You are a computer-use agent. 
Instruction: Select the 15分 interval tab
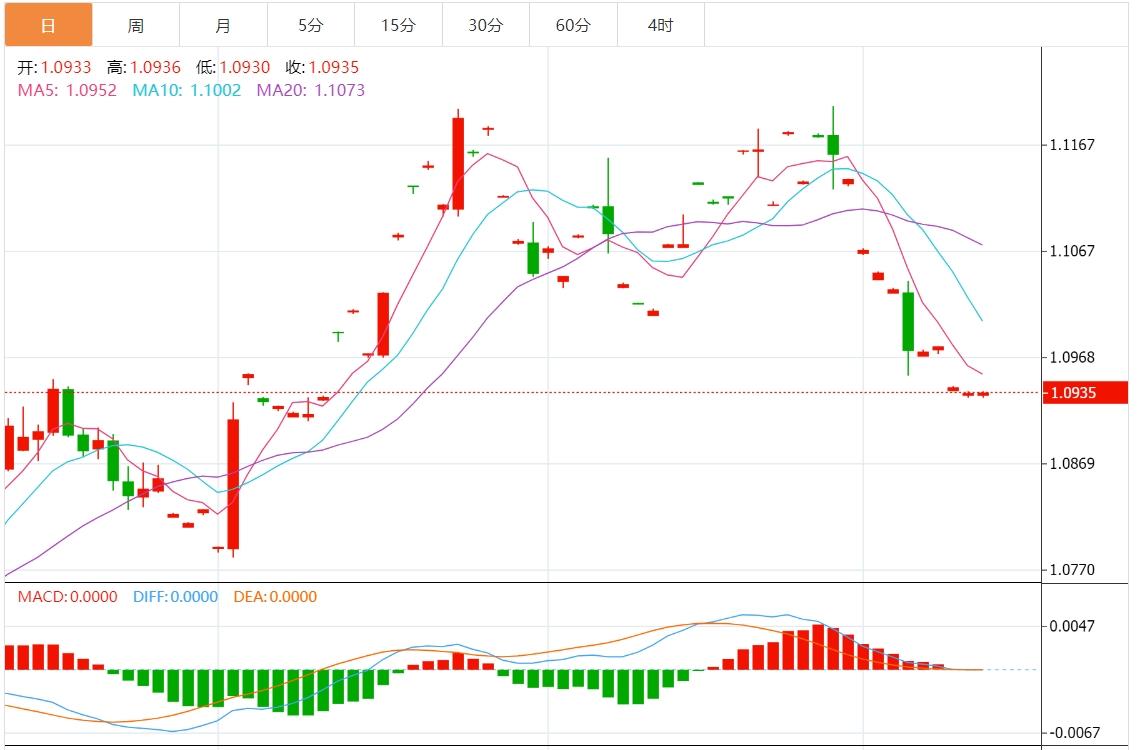tap(398, 25)
